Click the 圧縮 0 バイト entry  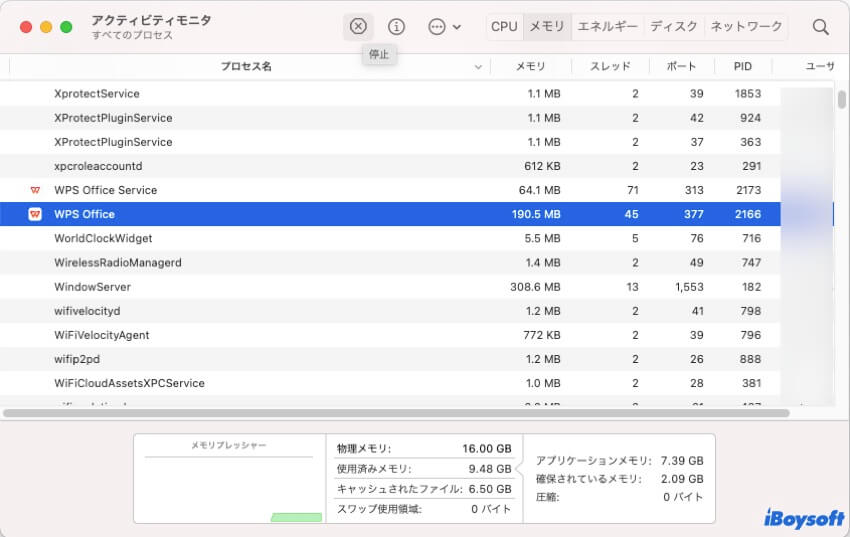pos(620,497)
